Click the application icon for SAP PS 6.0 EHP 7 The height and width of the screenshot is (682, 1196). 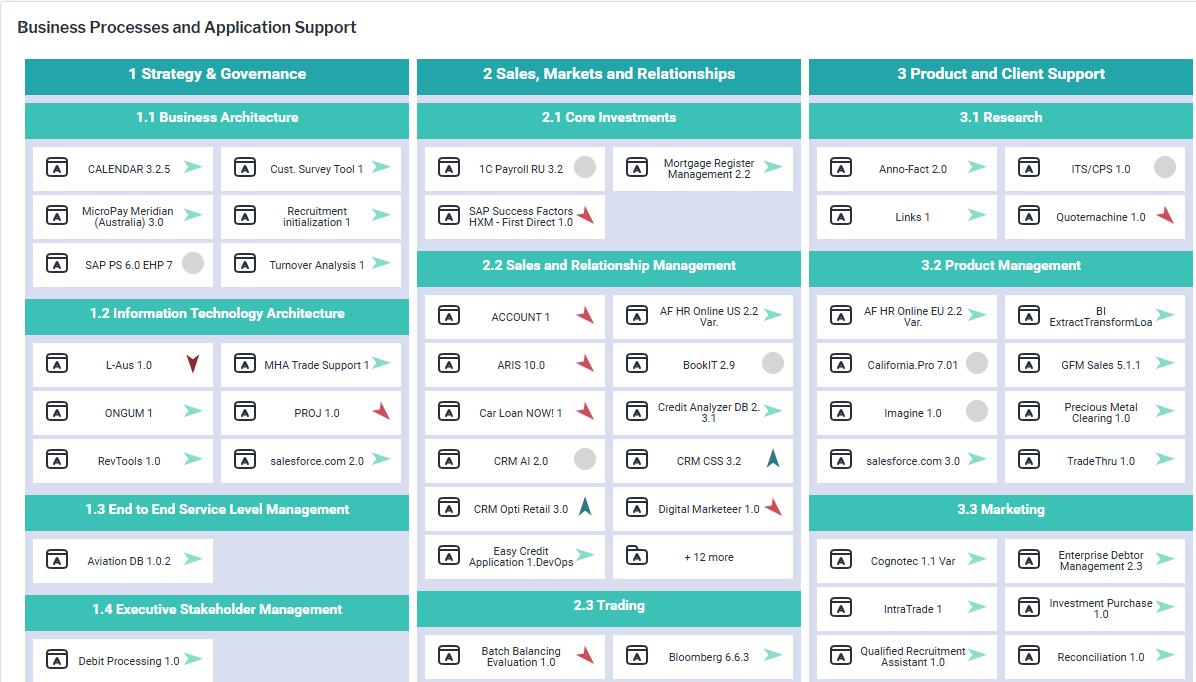click(x=57, y=264)
